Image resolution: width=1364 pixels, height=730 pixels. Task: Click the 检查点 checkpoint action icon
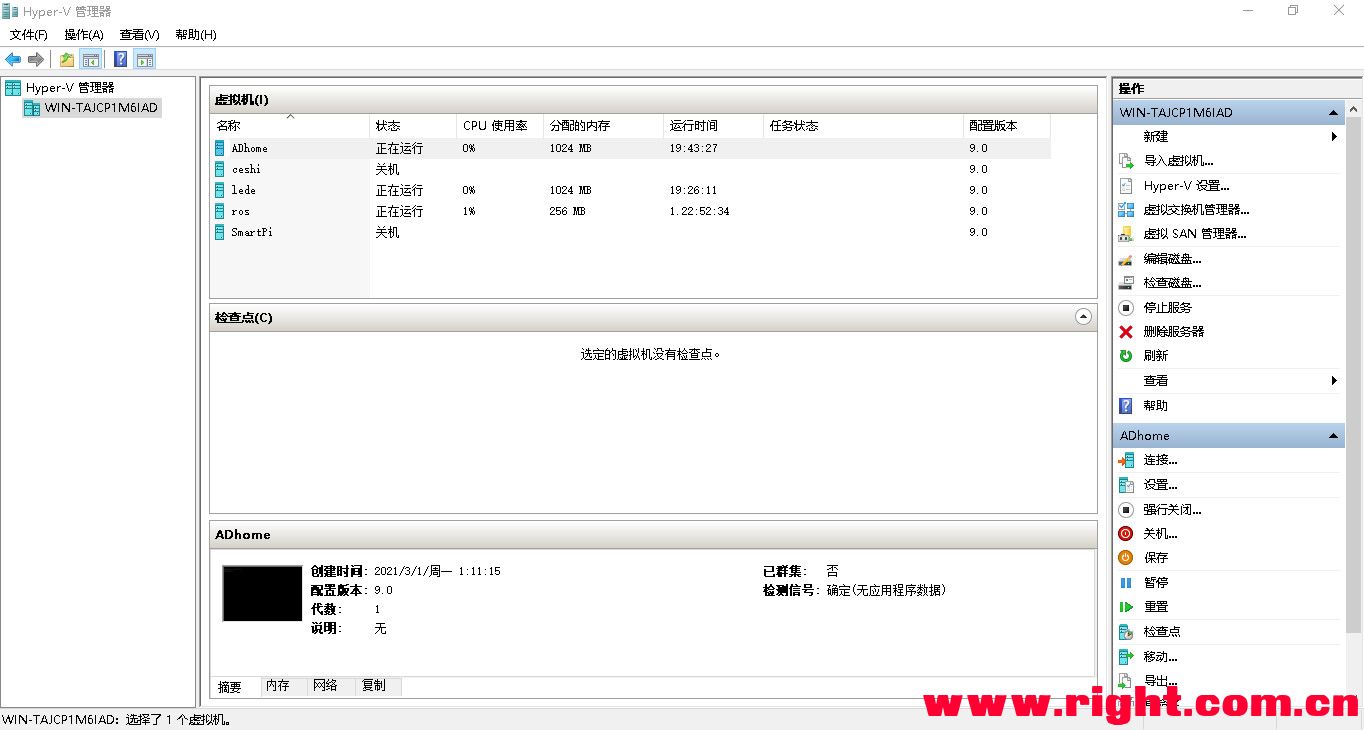(x=1126, y=632)
